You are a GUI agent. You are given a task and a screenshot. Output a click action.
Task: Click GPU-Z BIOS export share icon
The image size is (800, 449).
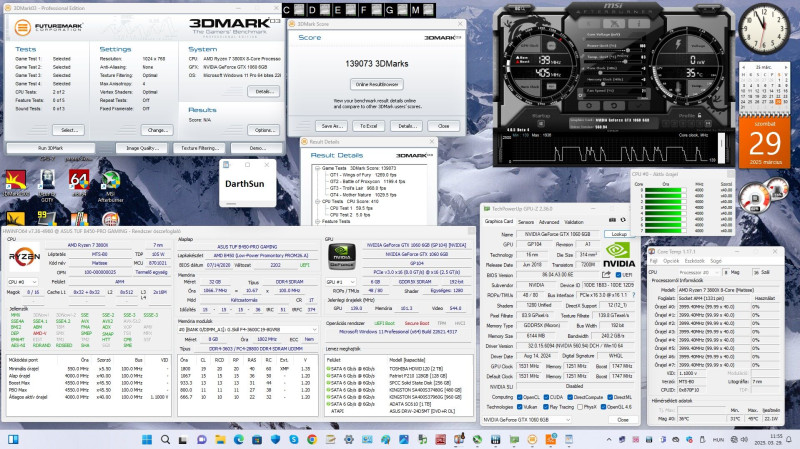pyautogui.click(x=606, y=275)
